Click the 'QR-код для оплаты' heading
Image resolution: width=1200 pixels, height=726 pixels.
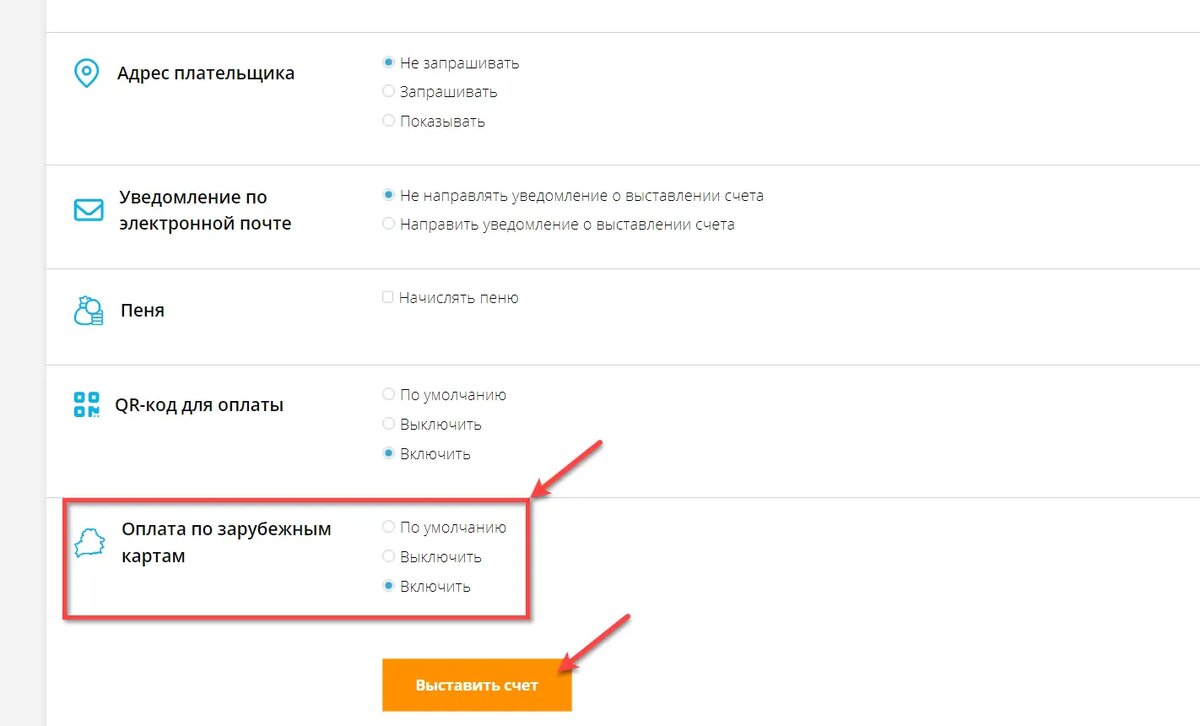(199, 405)
